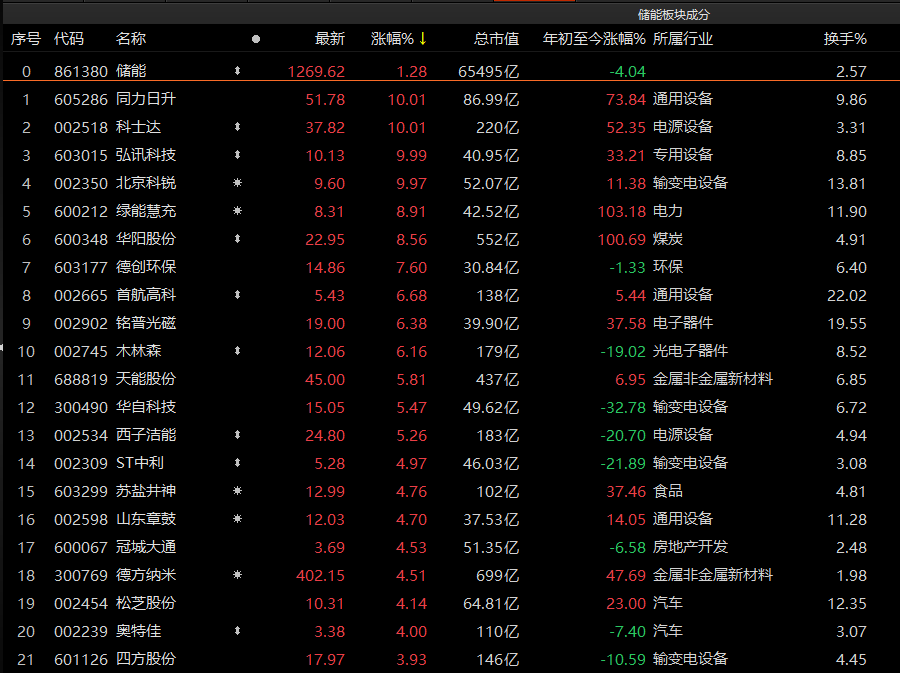Click the circle marker icon in the header

point(256,39)
